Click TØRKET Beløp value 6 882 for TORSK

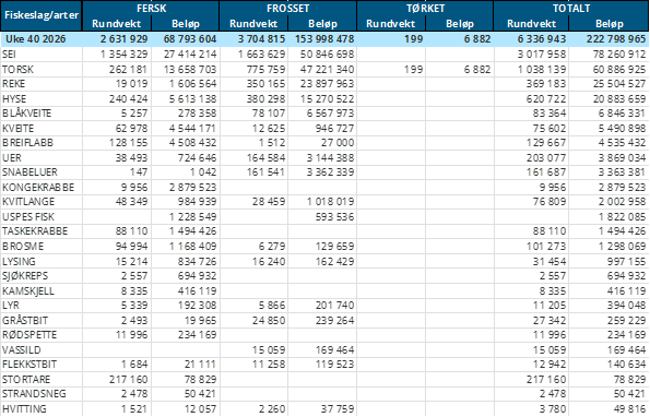pos(477,69)
